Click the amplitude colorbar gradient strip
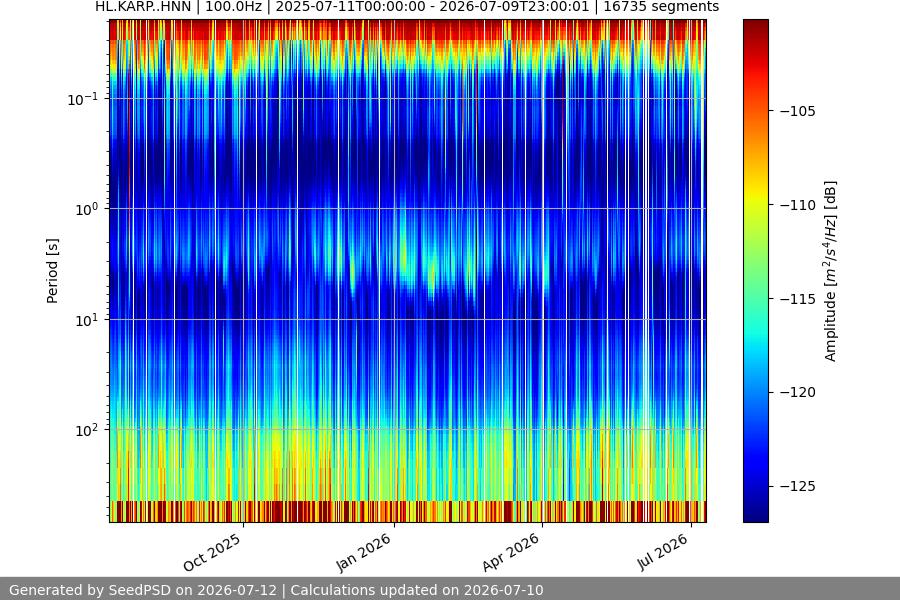The height and width of the screenshot is (600, 900). click(755, 271)
